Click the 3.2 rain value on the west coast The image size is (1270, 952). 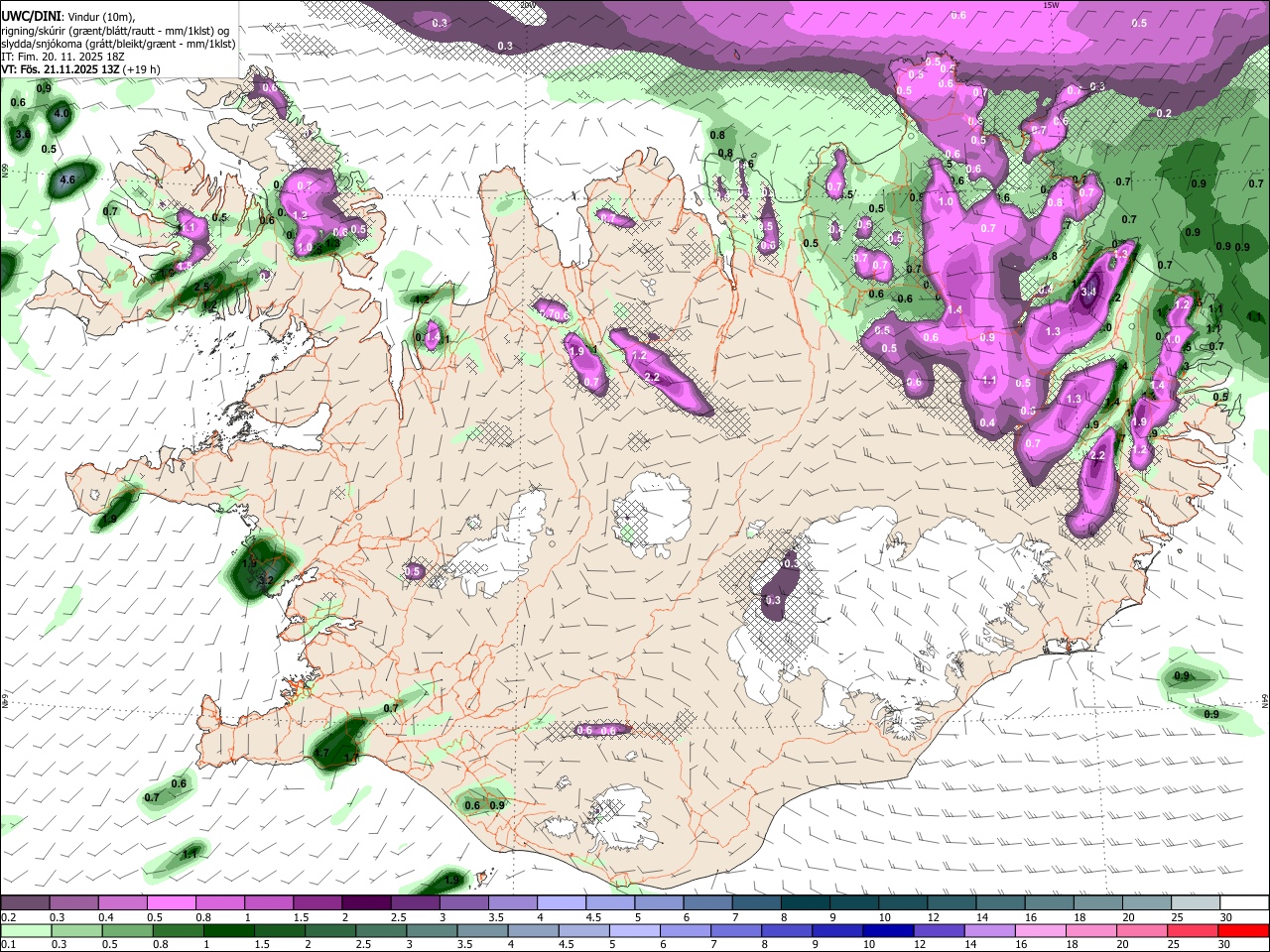pyautogui.click(x=266, y=581)
